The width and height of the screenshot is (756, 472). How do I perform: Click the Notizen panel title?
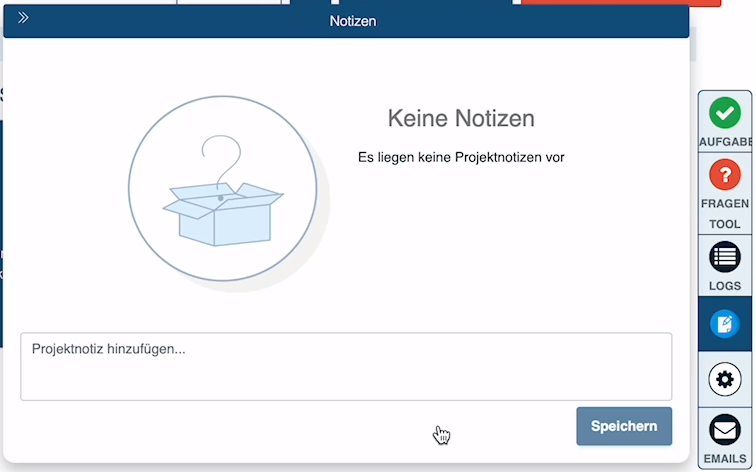(353, 21)
